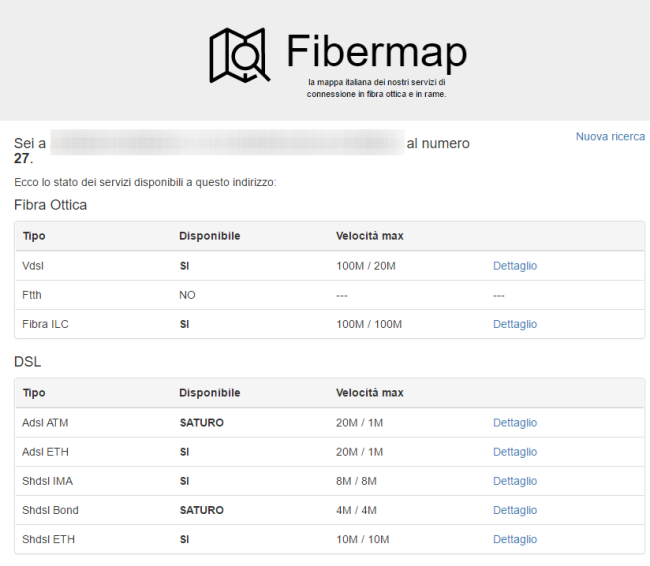Open Dettaglio for the Vdsl row
Screen dimensions: 650x566
[x=515, y=266]
